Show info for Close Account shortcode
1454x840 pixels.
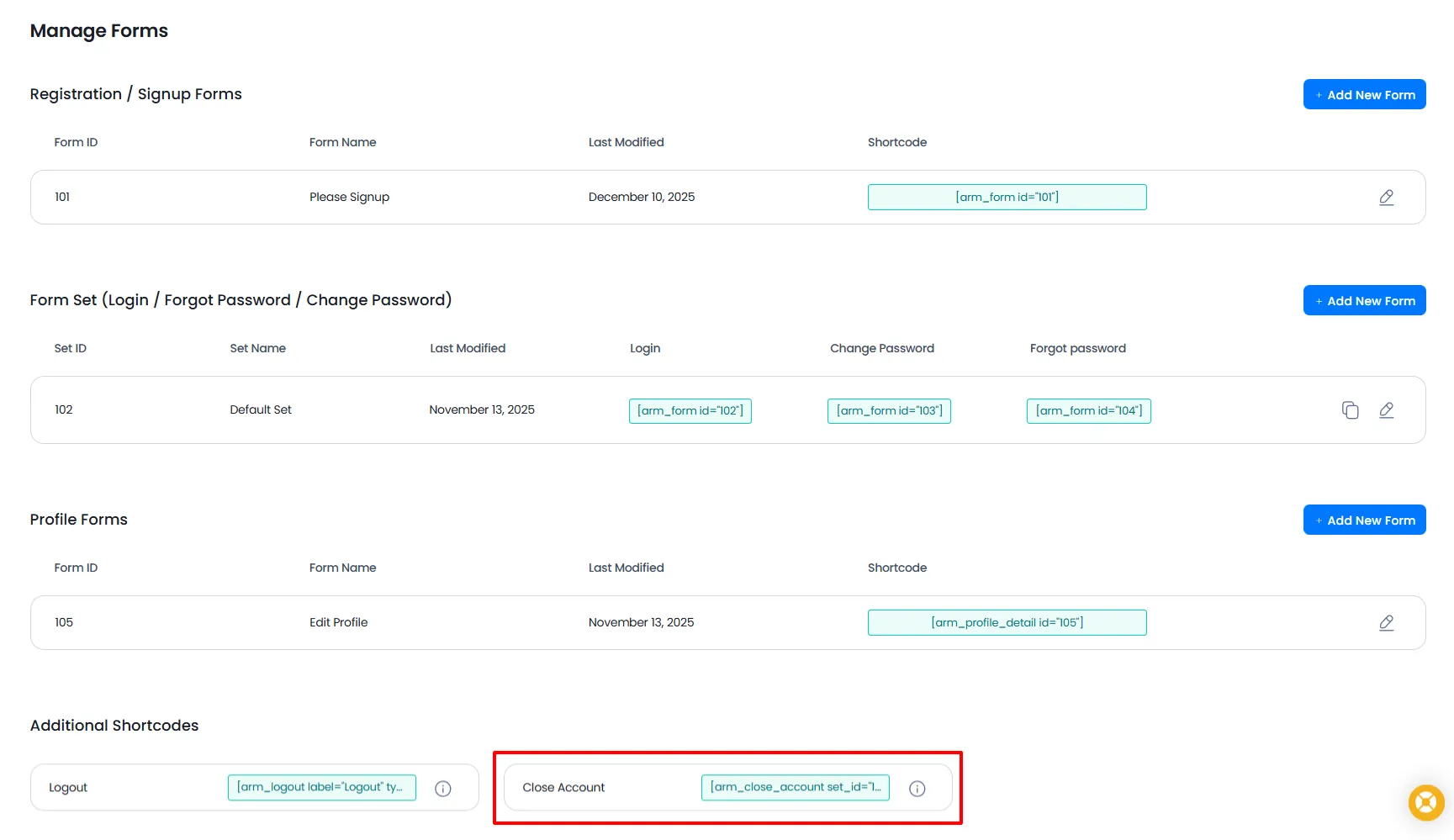(917, 789)
